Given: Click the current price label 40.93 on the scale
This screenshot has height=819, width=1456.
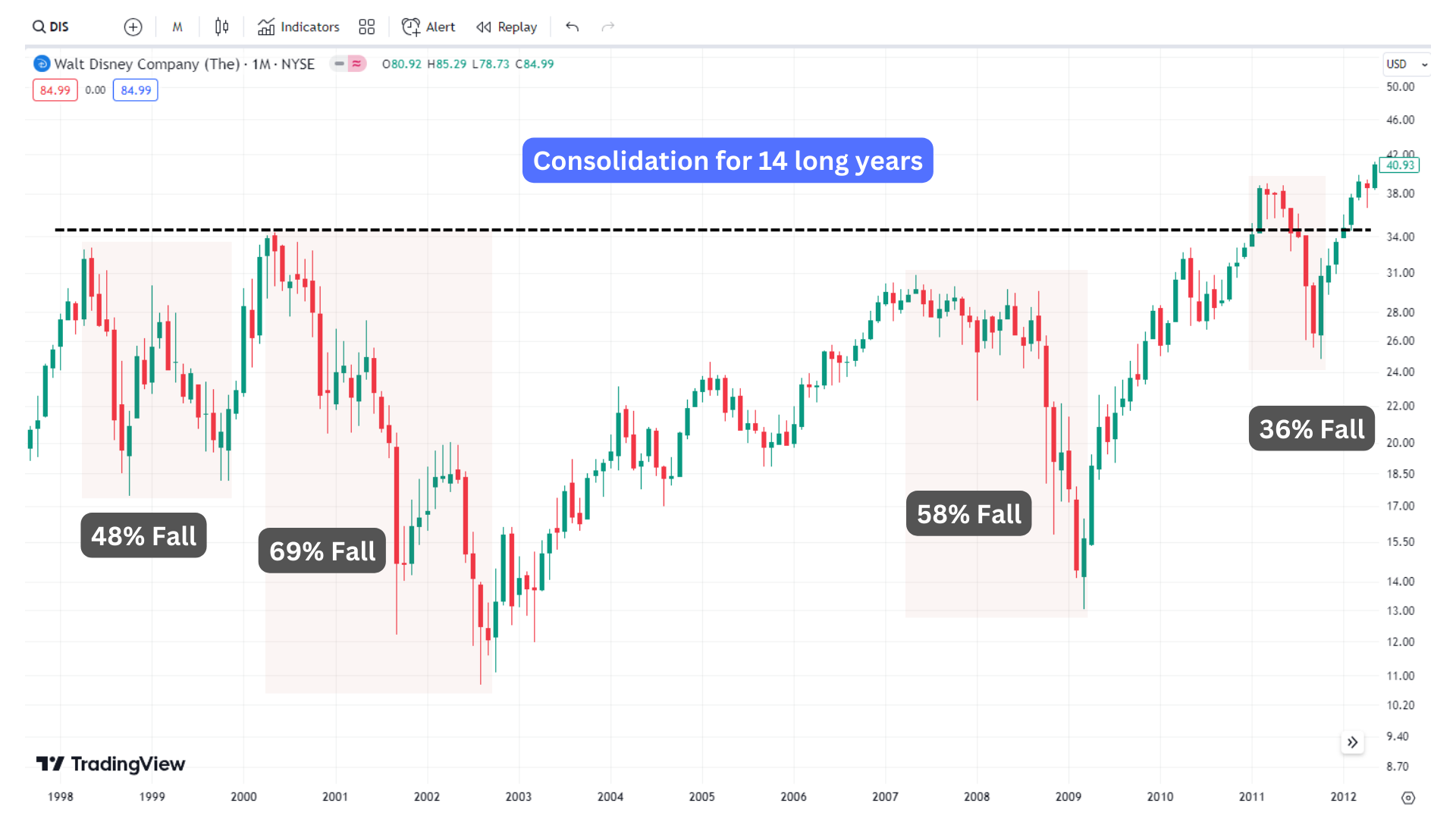Looking at the screenshot, I should [1400, 165].
